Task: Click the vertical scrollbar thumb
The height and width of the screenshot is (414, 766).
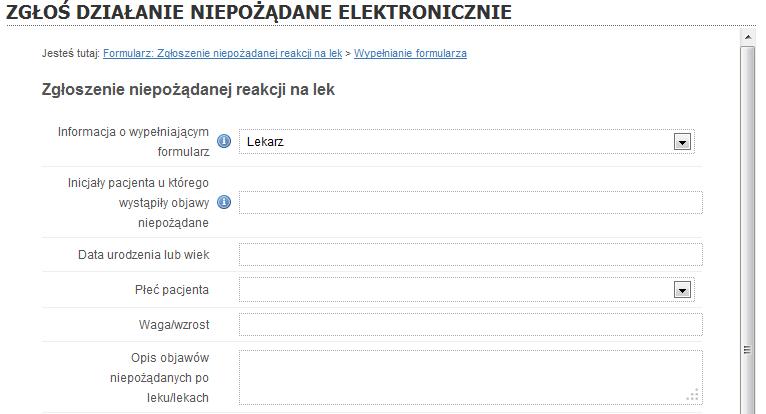Action: 747,230
